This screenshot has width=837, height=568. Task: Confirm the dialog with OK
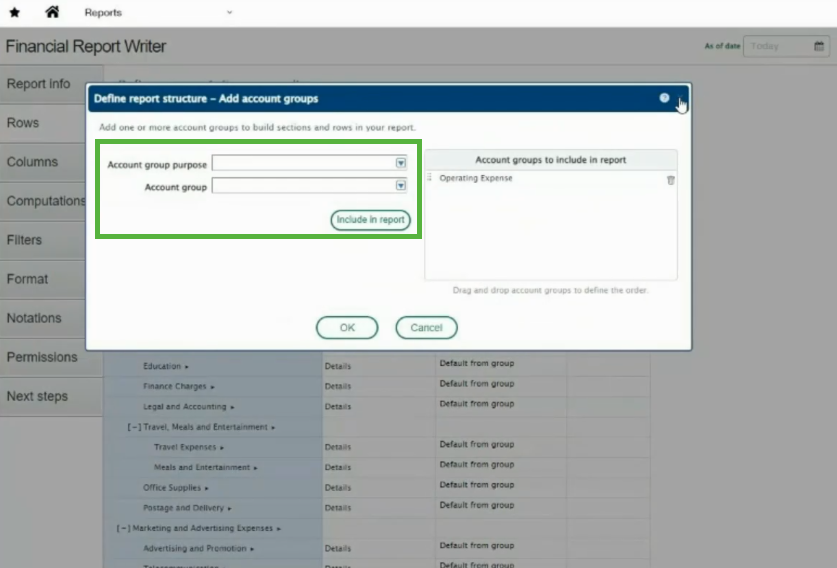[347, 328]
